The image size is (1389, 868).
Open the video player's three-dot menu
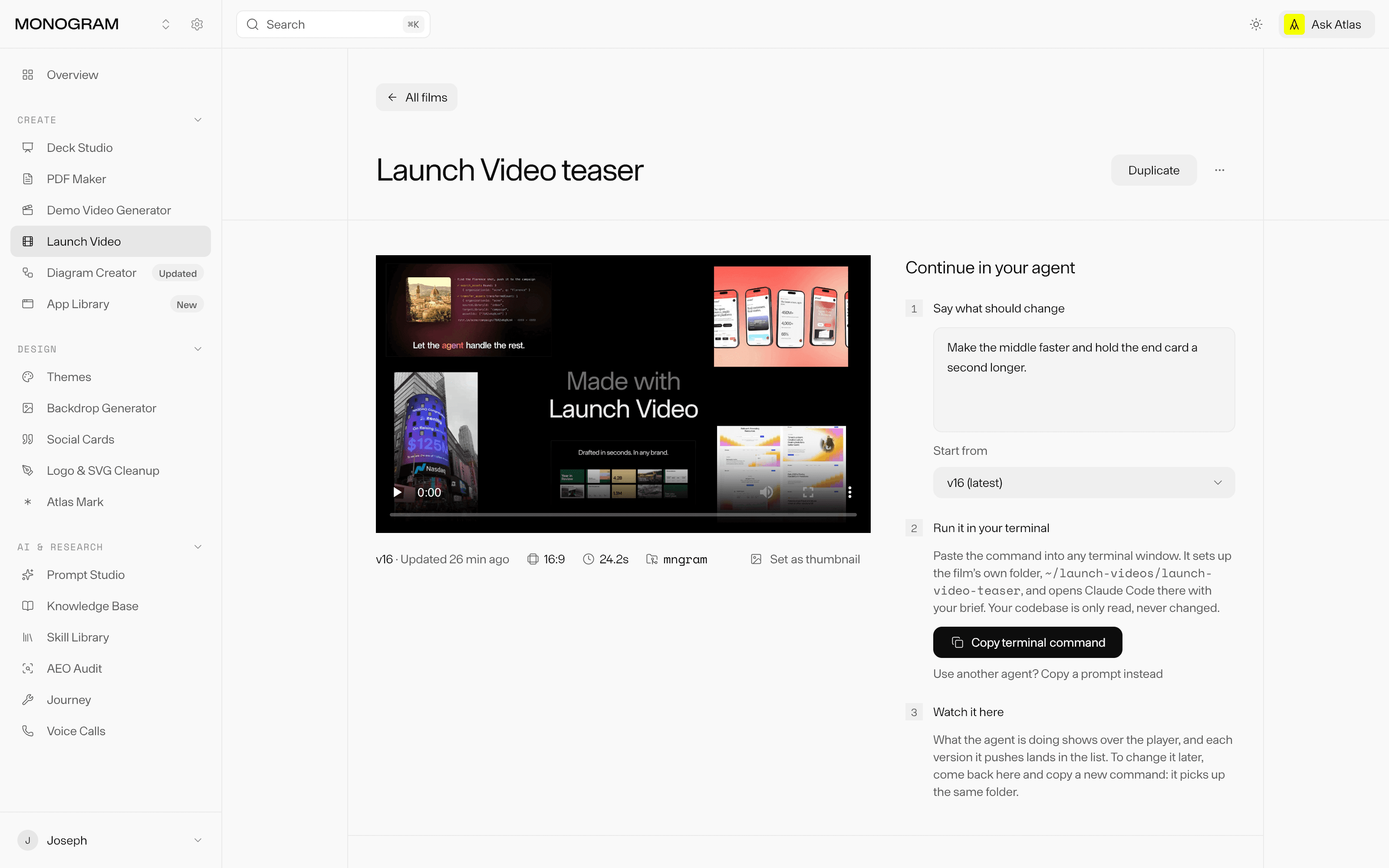(850, 492)
